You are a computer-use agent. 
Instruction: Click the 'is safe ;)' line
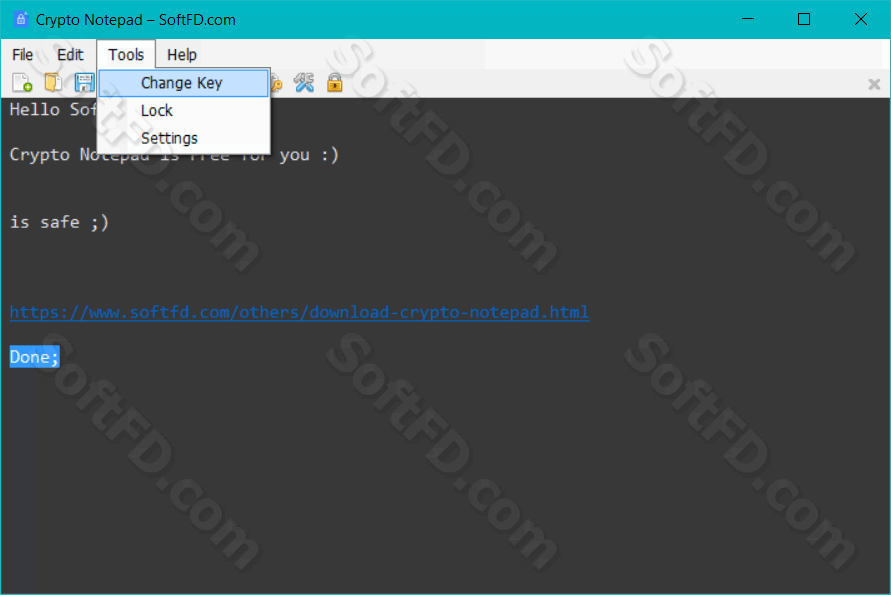pyautogui.click(x=59, y=222)
